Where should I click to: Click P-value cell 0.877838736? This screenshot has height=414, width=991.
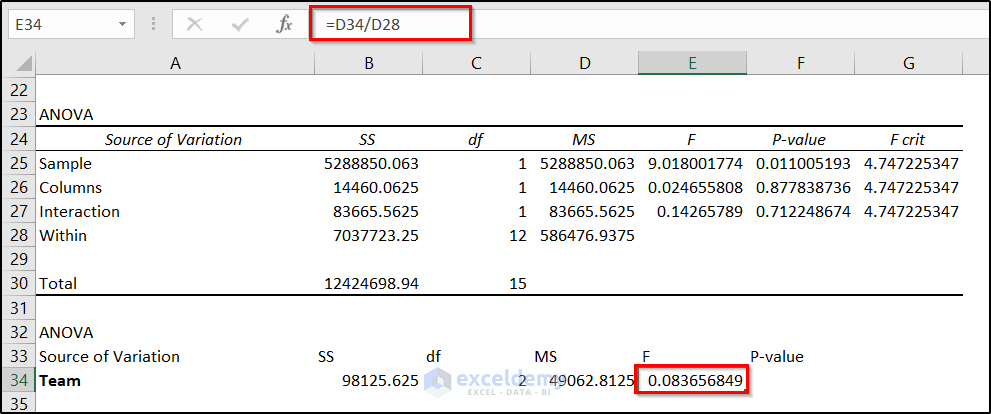coord(801,187)
